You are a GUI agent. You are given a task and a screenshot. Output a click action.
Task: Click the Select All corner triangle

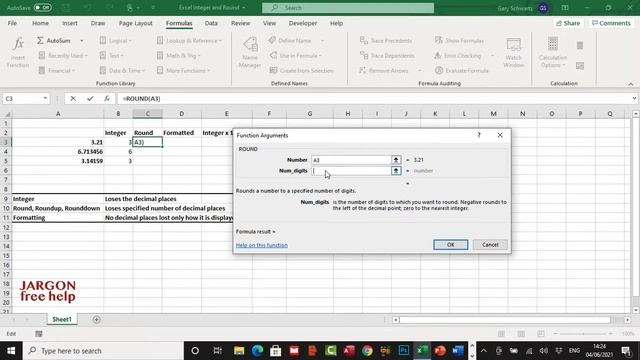tap(7, 114)
